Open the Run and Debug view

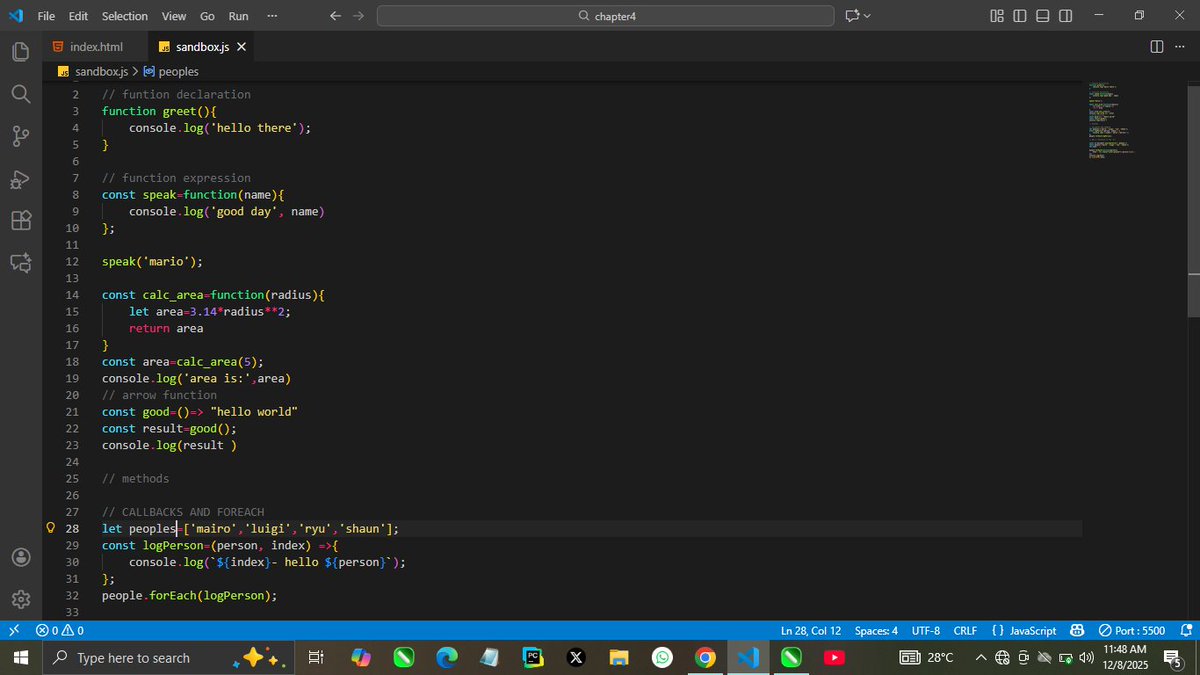pyautogui.click(x=20, y=180)
